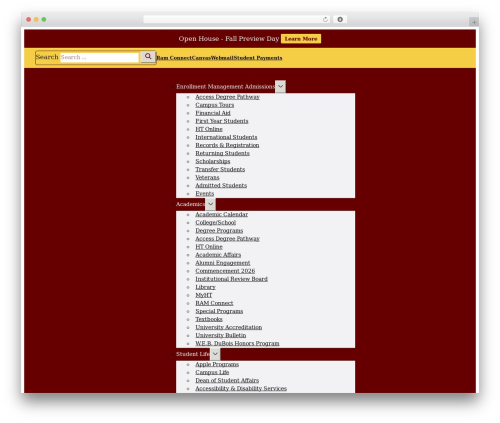Open the Webmail link
500x423 pixels.
pyautogui.click(x=222, y=58)
